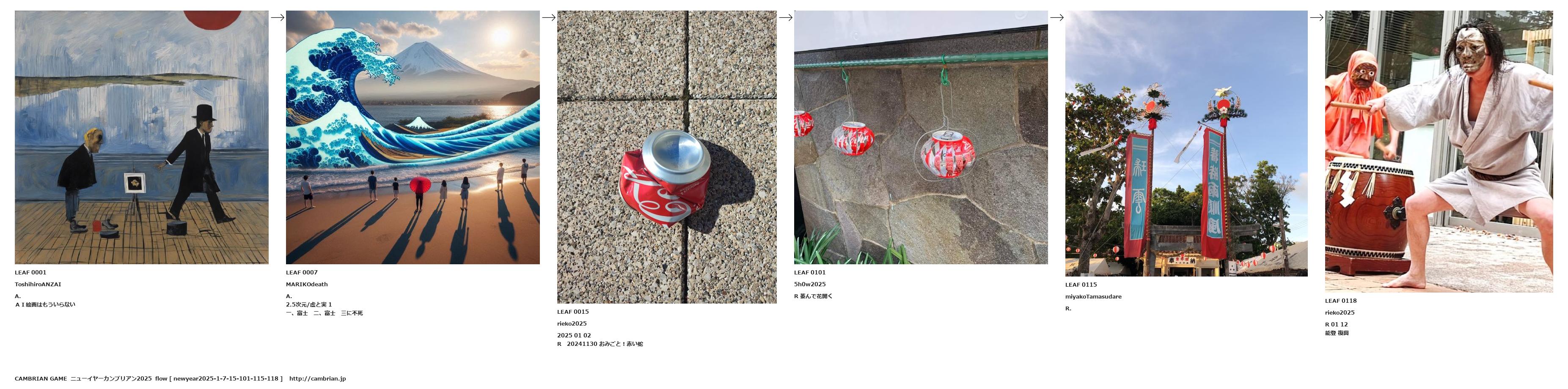Viewport: 1568px width, 389px height.
Task: Click author name ToshihiroANZAI
Action: 38,284
